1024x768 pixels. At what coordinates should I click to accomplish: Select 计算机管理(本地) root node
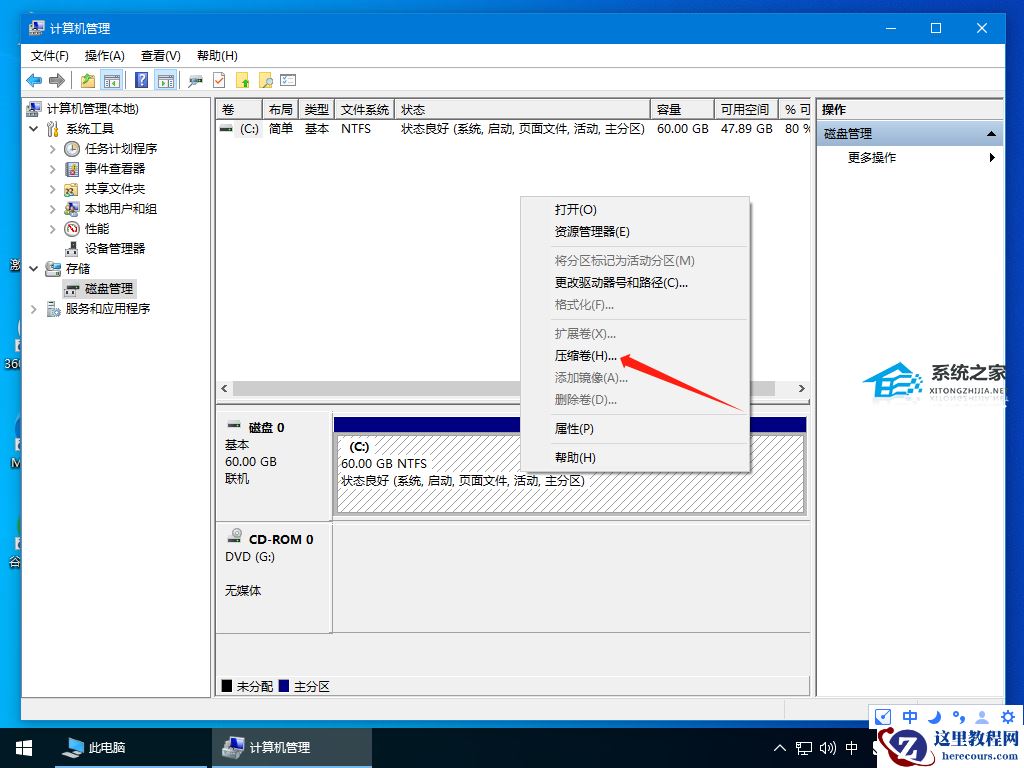click(93, 108)
